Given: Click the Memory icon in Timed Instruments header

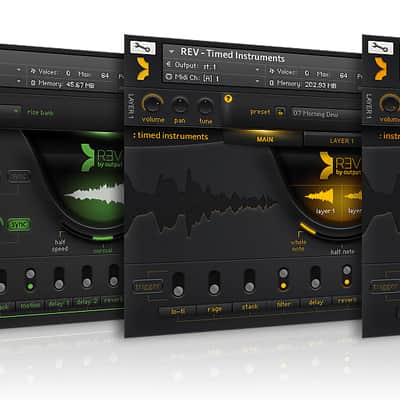Looking at the screenshot, I should coord(272,83).
